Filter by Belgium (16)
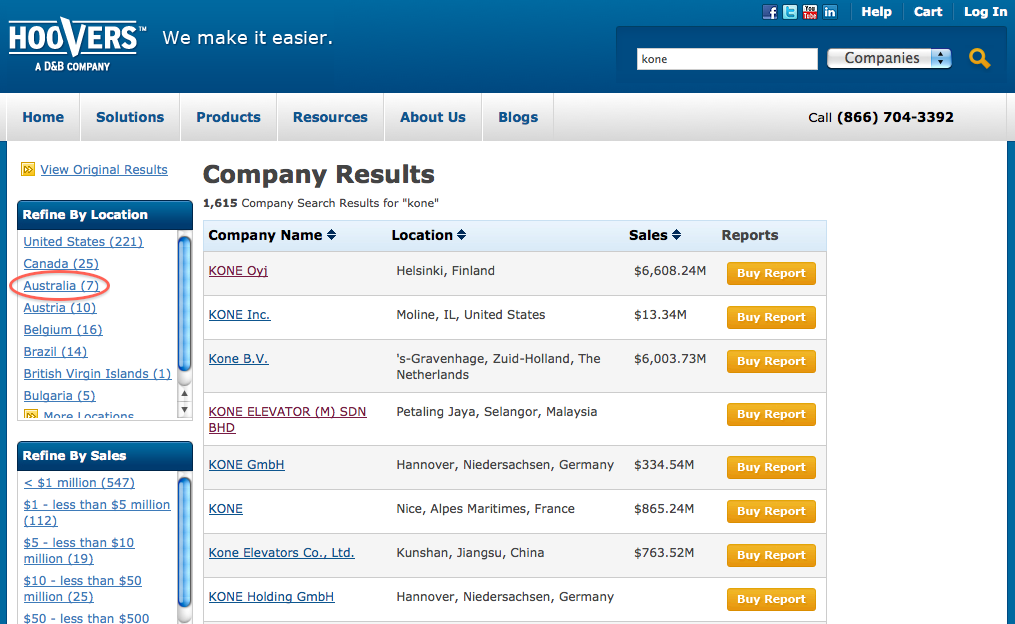The height and width of the screenshot is (624, 1015). point(63,329)
